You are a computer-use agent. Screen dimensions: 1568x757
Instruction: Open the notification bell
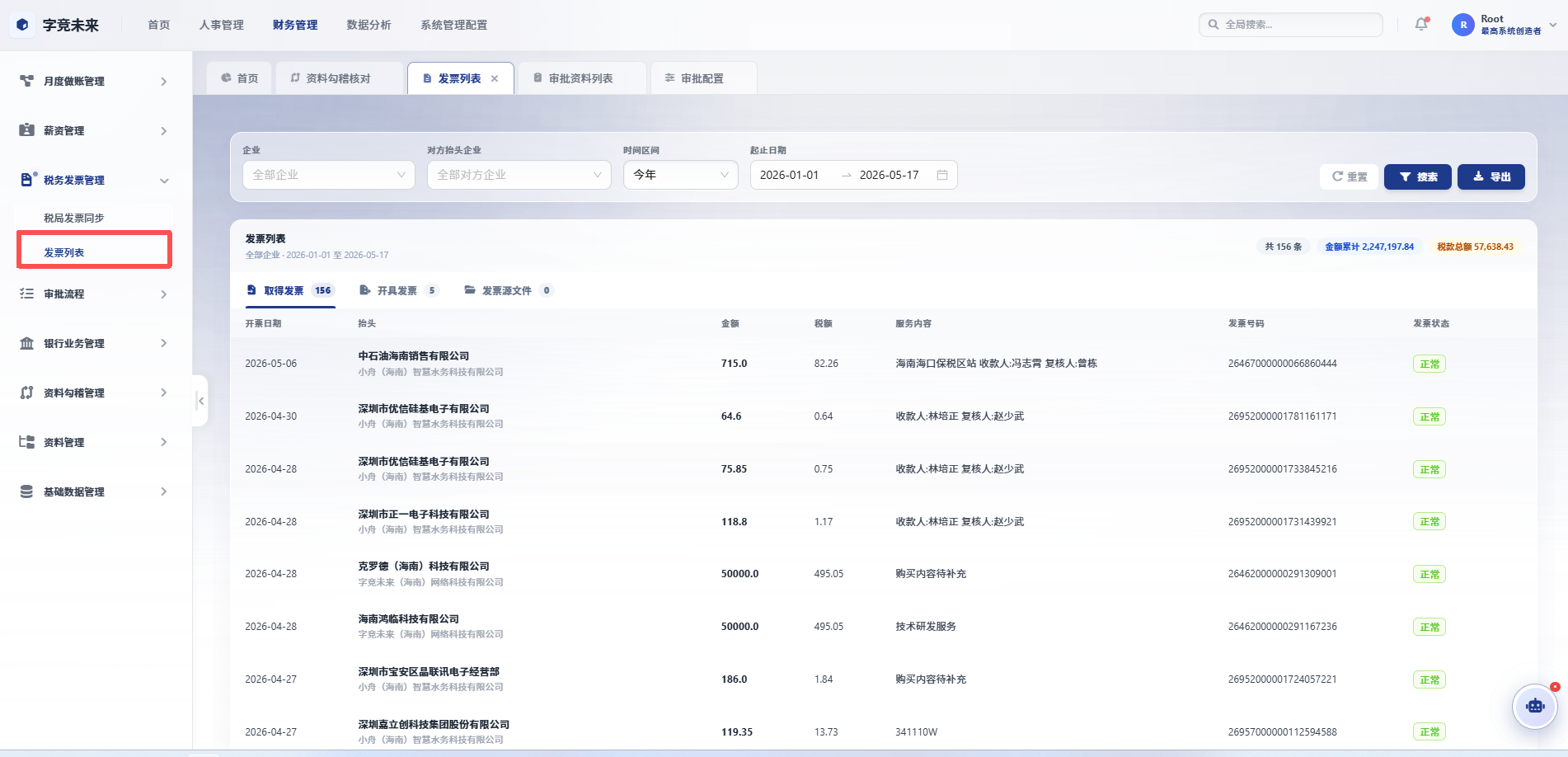tap(1421, 25)
